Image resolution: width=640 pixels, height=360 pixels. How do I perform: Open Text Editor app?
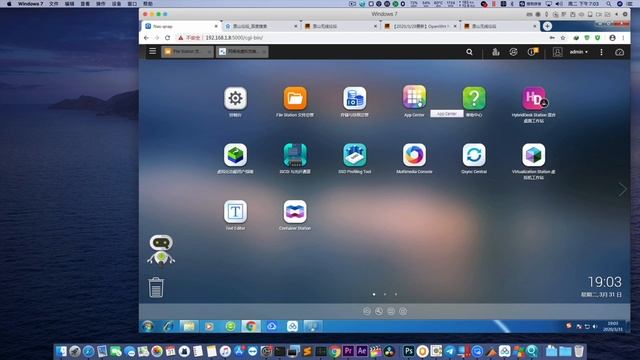tap(235, 211)
